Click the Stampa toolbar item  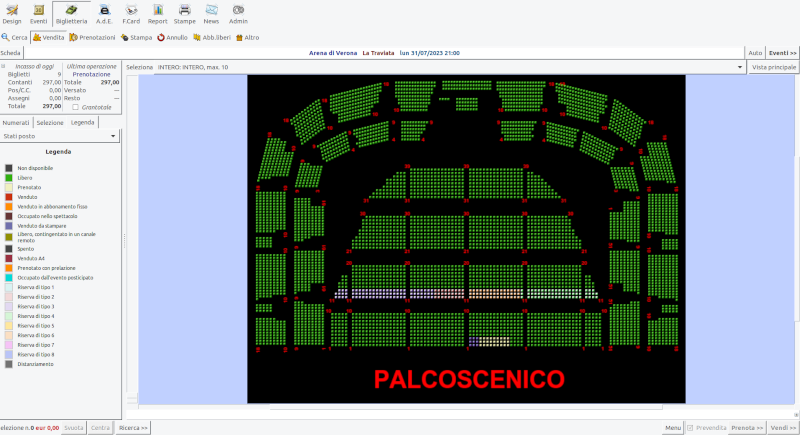click(136, 37)
